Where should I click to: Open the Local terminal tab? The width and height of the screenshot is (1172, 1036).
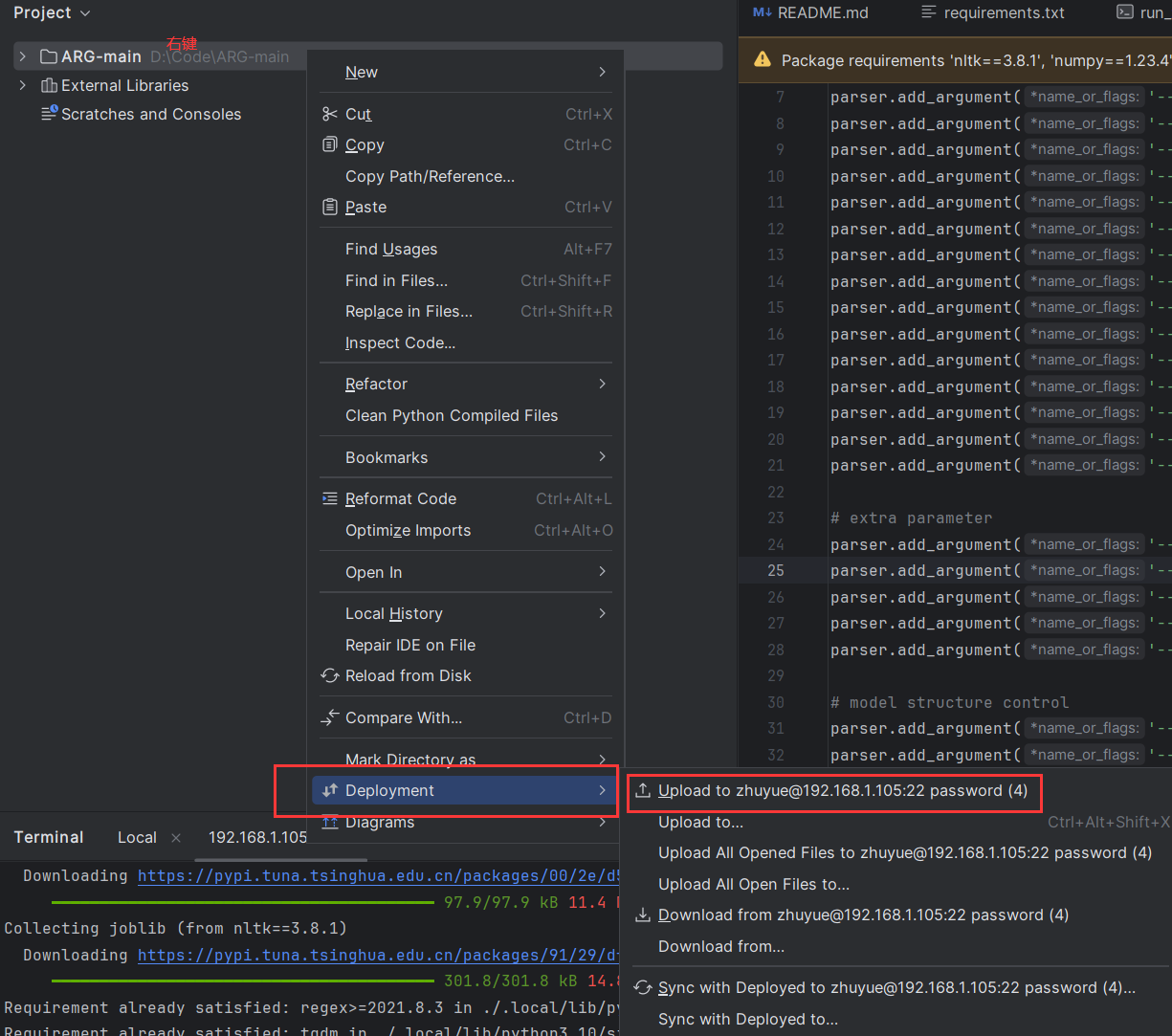[137, 837]
